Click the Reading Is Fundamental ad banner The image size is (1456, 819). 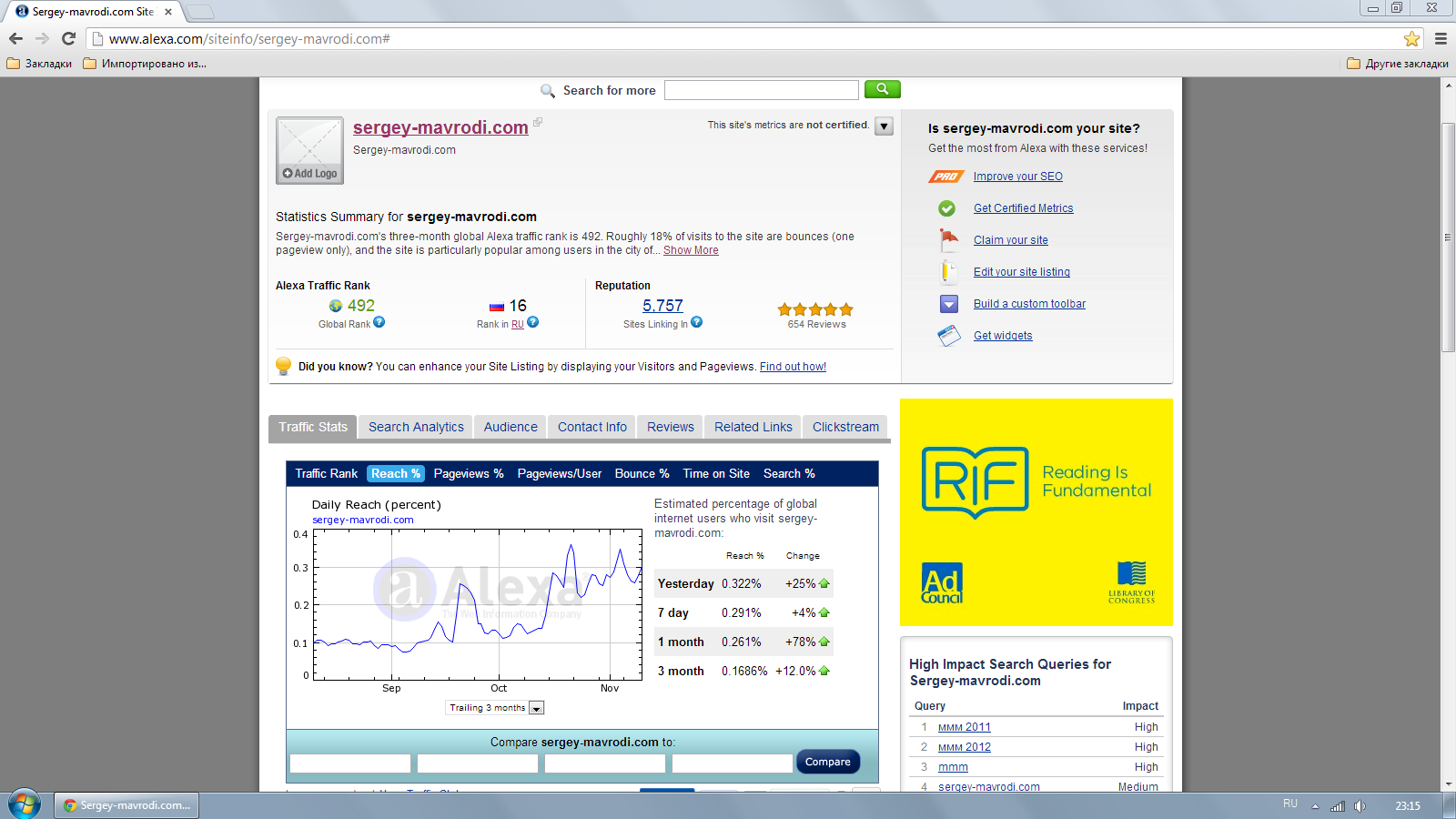click(1036, 512)
